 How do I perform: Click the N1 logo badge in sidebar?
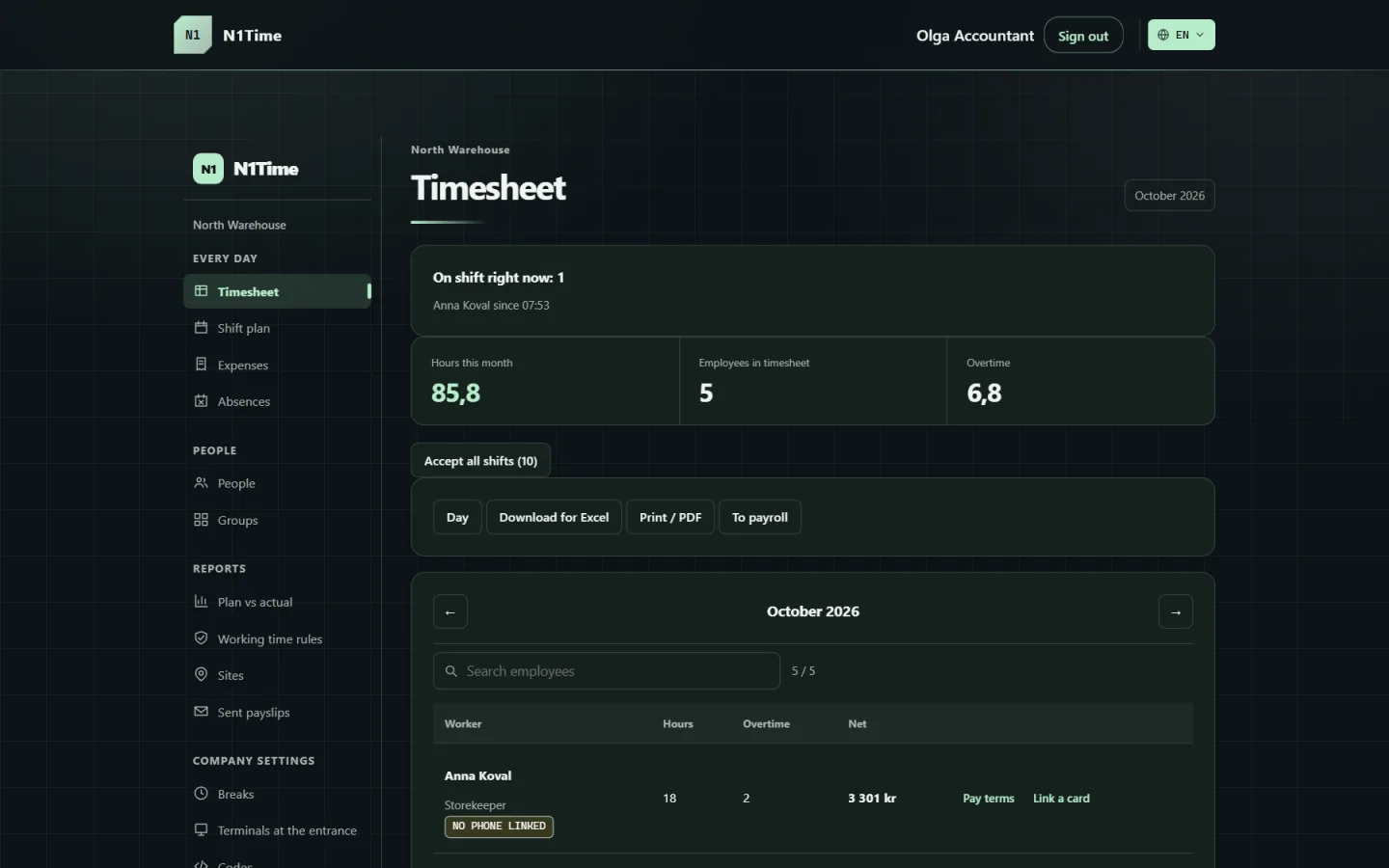coord(208,169)
